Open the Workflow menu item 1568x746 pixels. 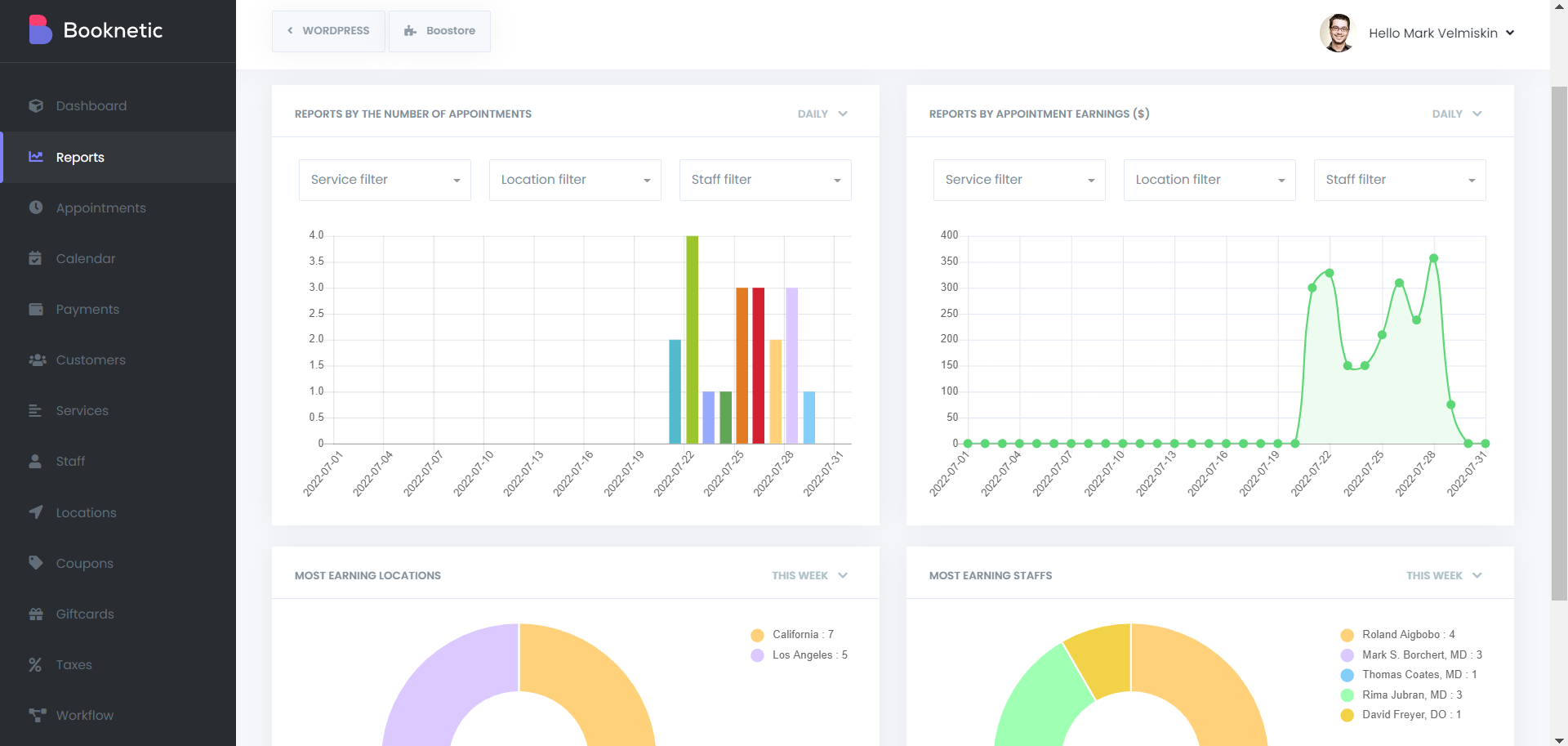click(x=118, y=715)
